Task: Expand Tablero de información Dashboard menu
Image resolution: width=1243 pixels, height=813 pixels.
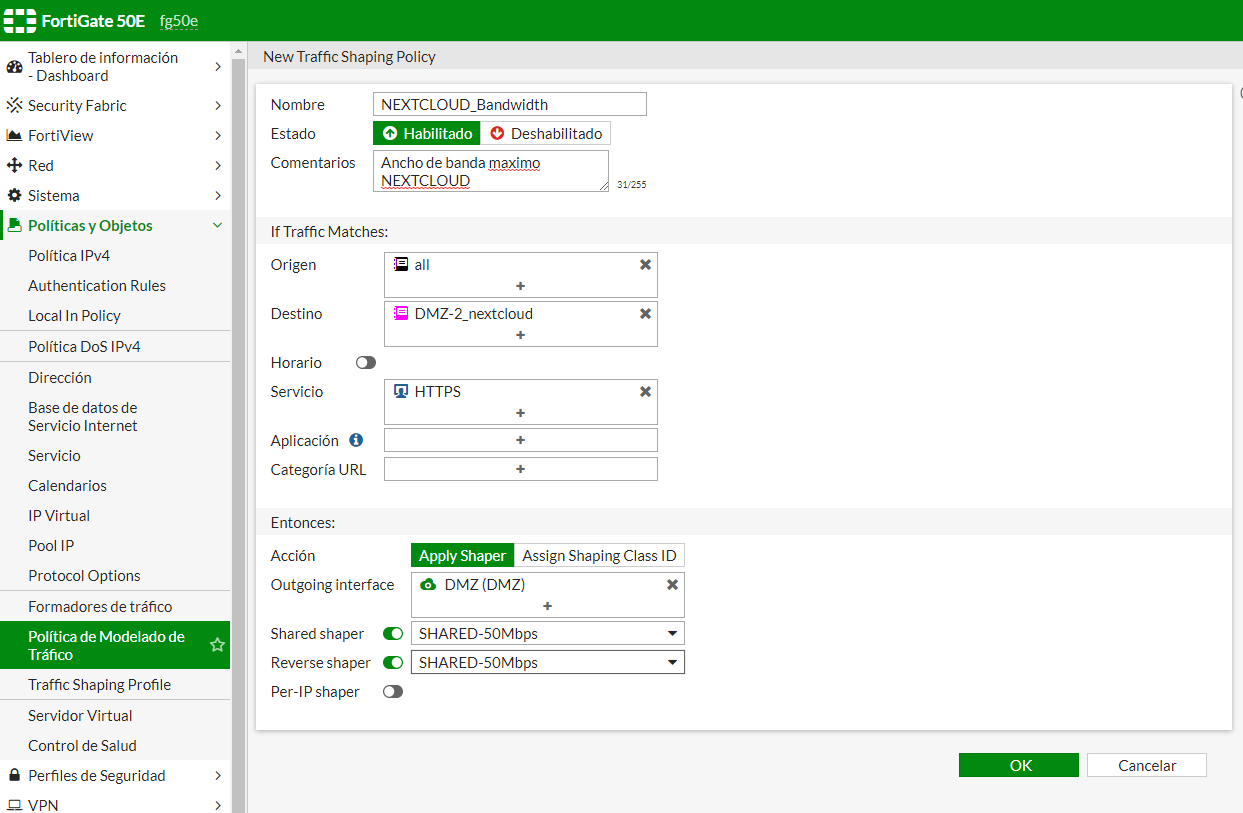Action: tap(218, 67)
